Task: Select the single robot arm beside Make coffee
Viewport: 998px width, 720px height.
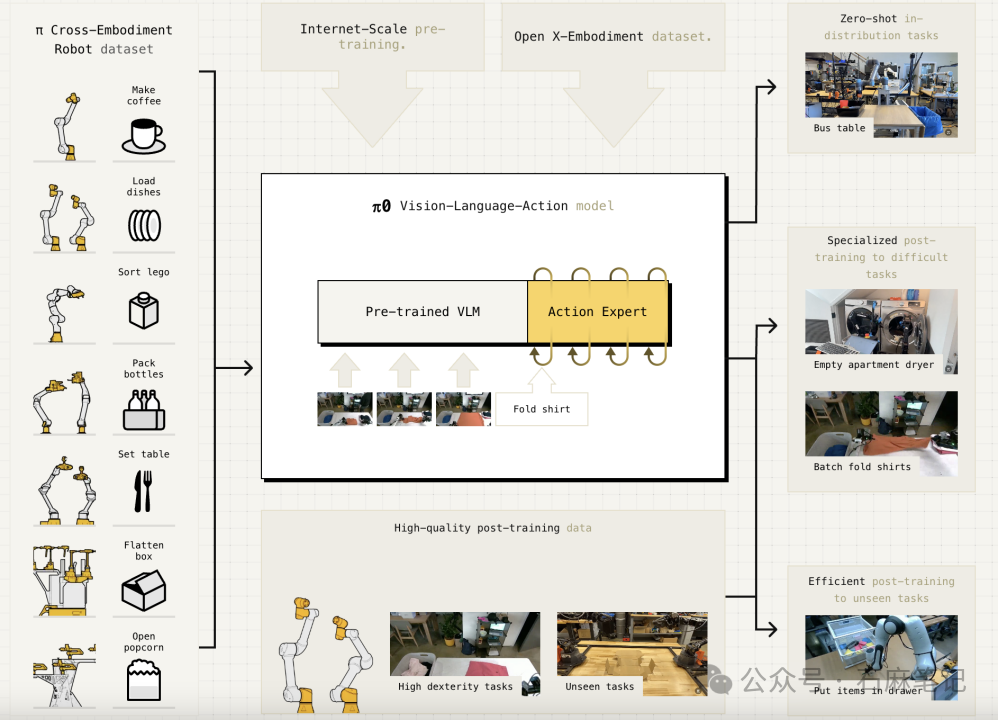Action: pyautogui.click(x=66, y=126)
